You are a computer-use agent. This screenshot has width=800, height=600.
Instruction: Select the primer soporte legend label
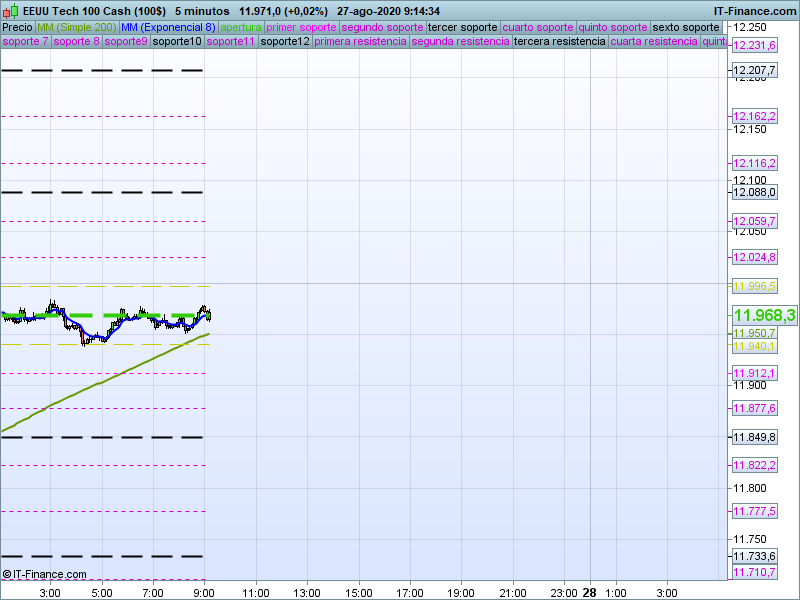(302, 28)
